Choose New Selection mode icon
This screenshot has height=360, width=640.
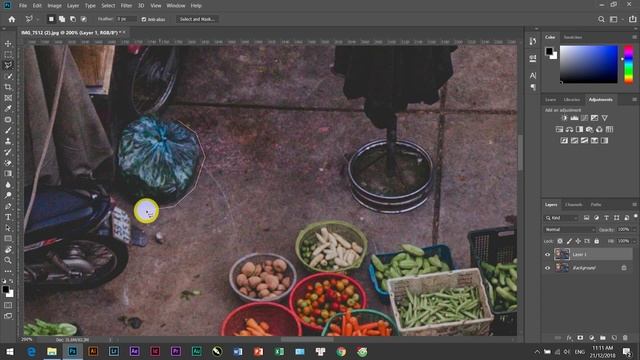point(51,19)
